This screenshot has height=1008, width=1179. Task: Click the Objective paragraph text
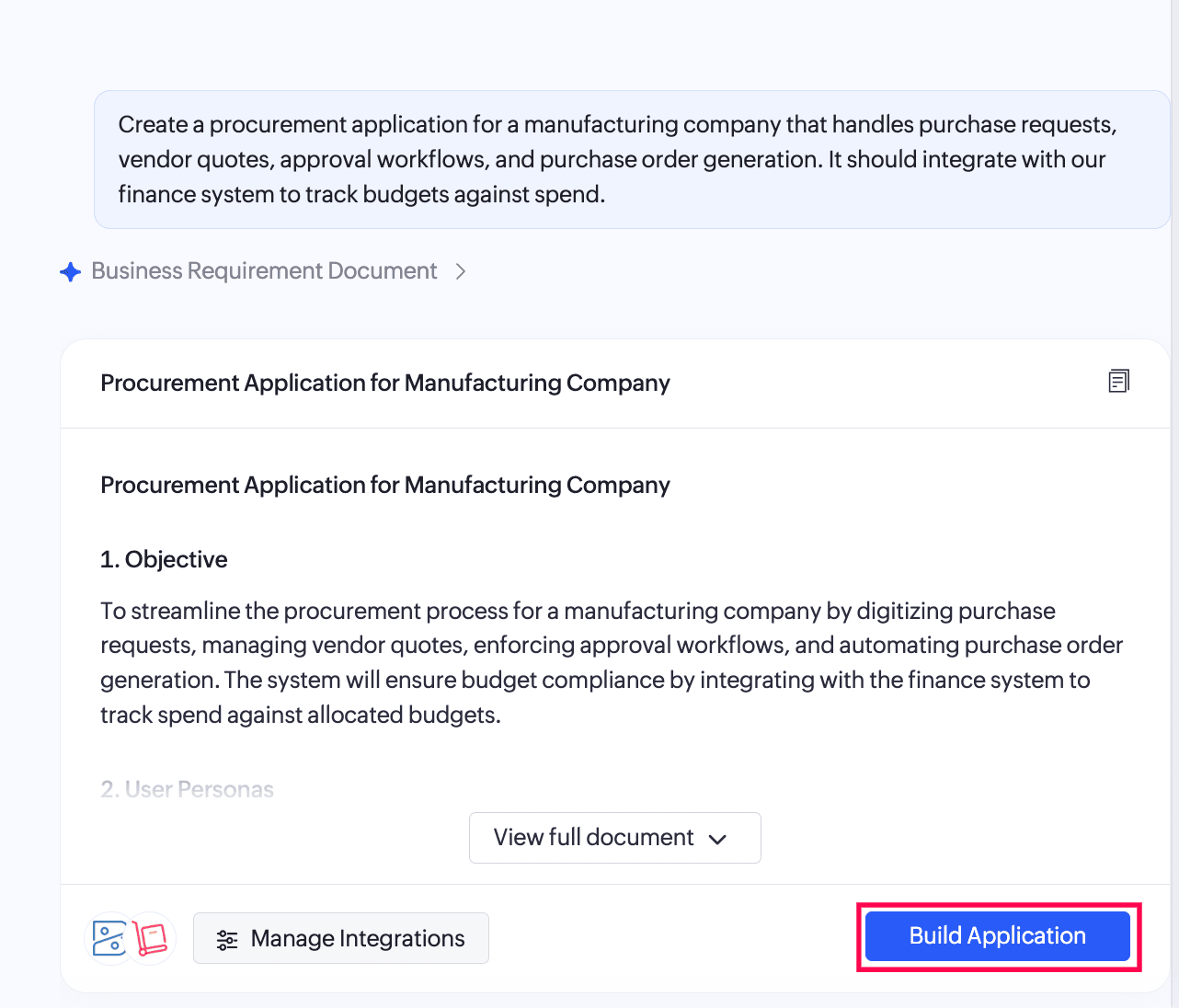coord(612,663)
